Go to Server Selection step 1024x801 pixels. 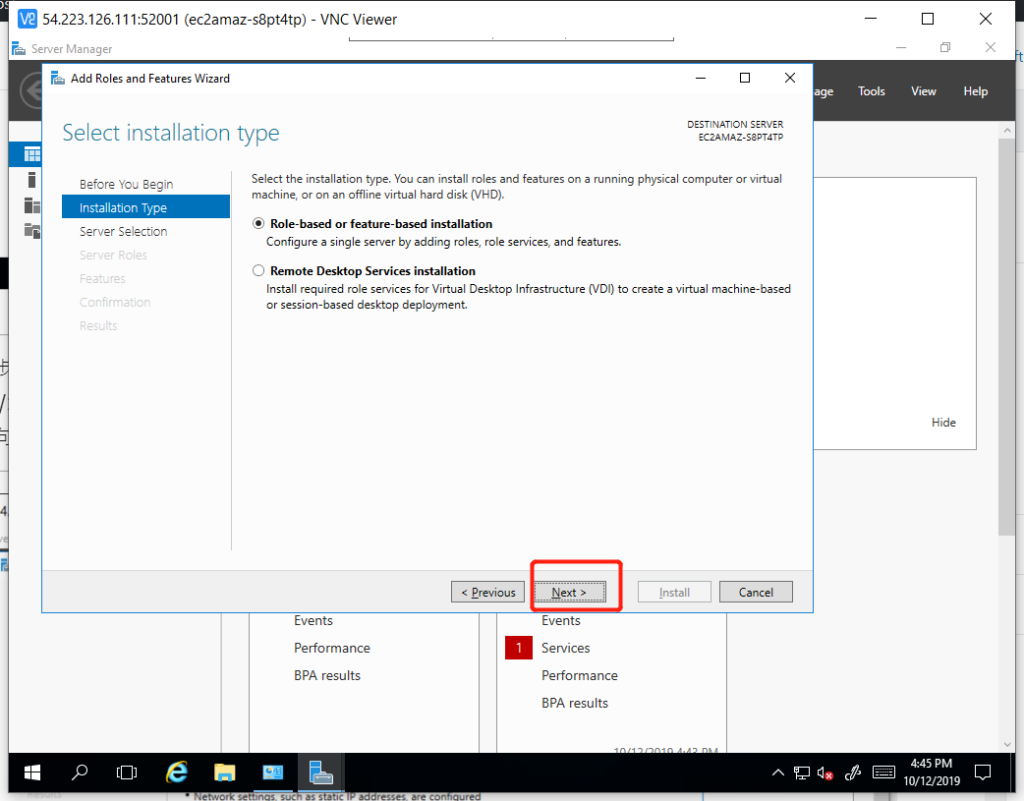[123, 231]
